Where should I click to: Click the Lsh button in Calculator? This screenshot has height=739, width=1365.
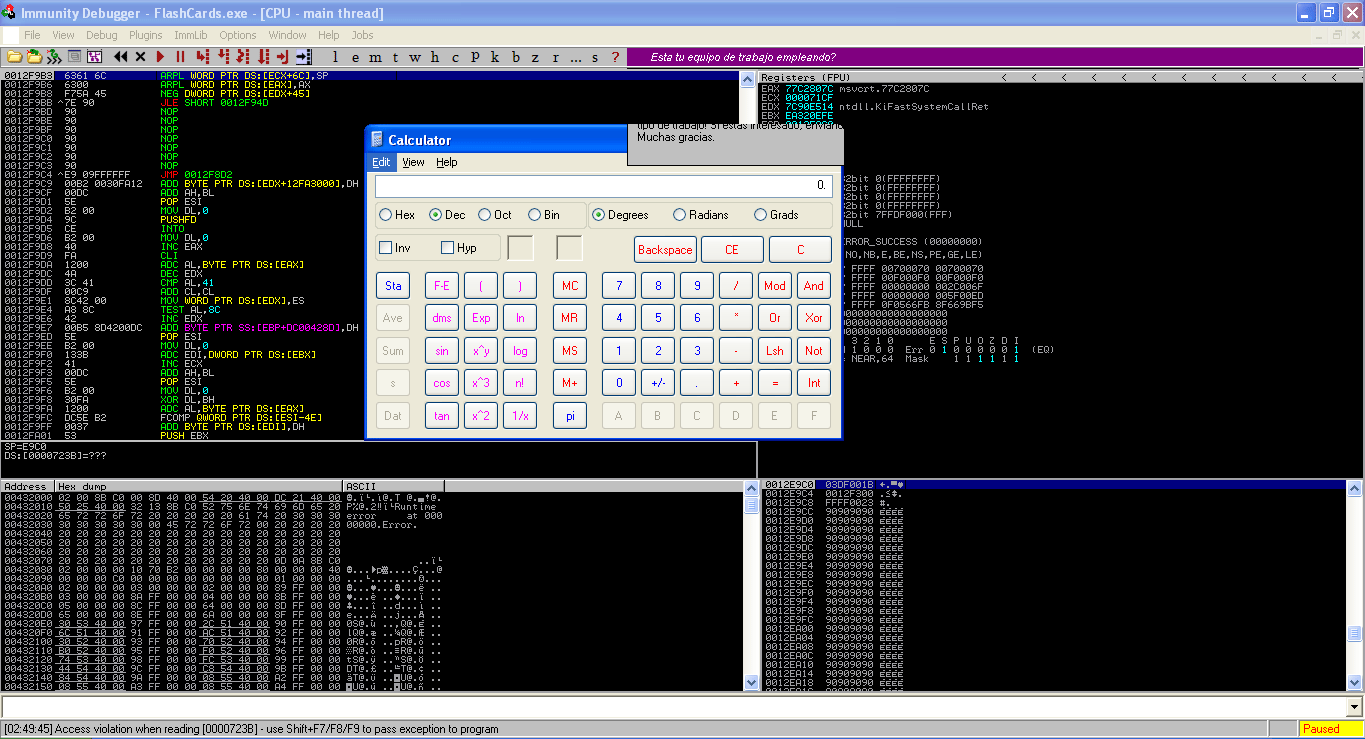[x=775, y=351]
